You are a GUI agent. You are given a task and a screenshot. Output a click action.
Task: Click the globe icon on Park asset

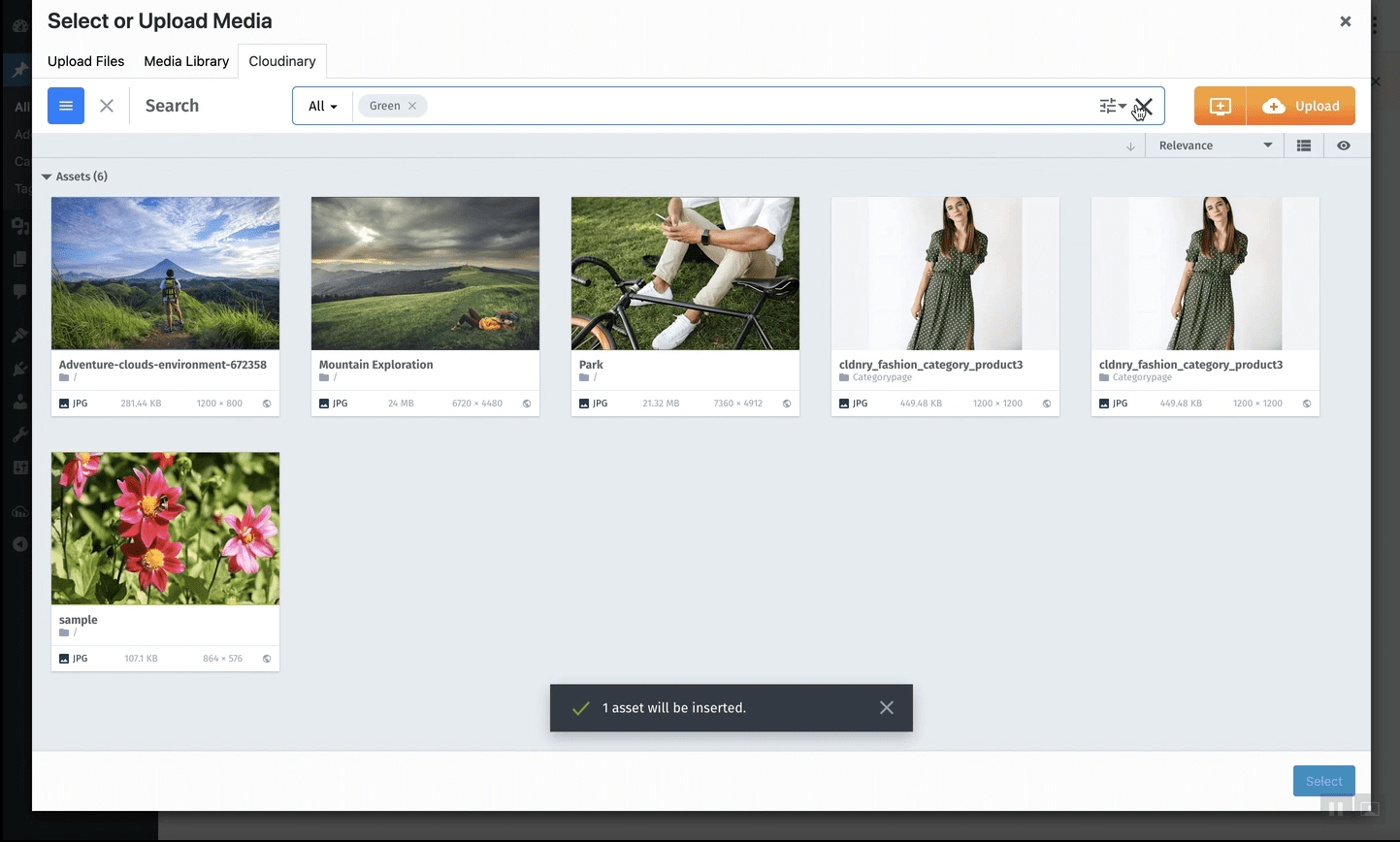[x=787, y=404]
